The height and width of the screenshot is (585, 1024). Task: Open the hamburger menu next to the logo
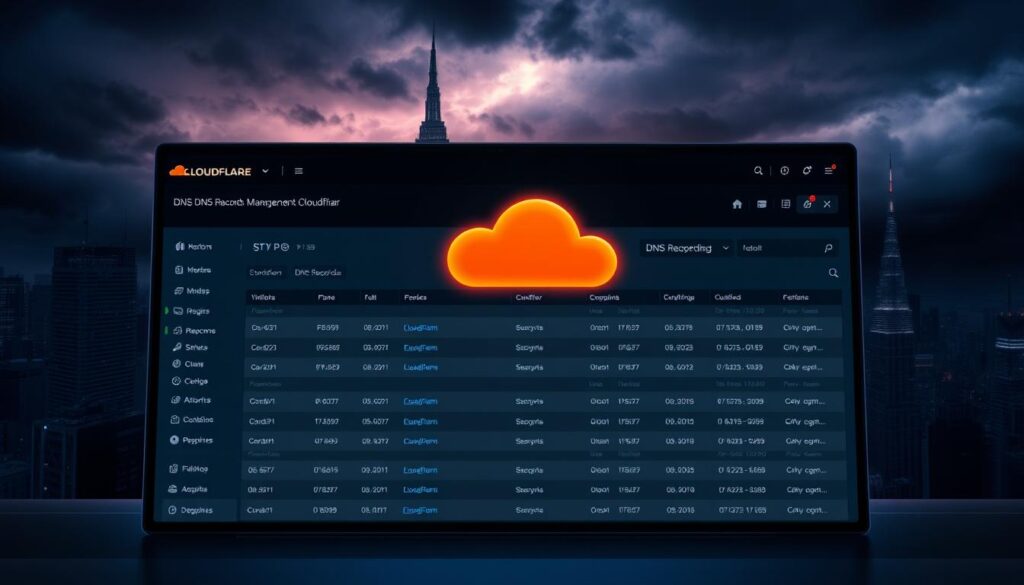coord(299,171)
